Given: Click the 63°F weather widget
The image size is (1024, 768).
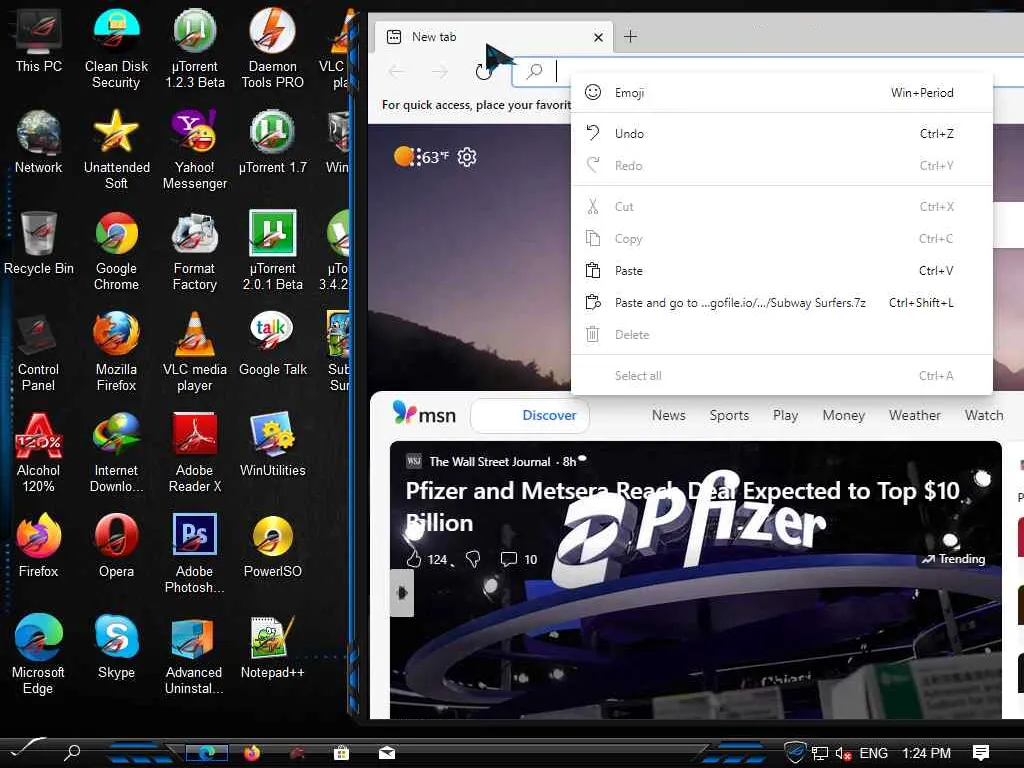Looking at the screenshot, I should pos(421,157).
